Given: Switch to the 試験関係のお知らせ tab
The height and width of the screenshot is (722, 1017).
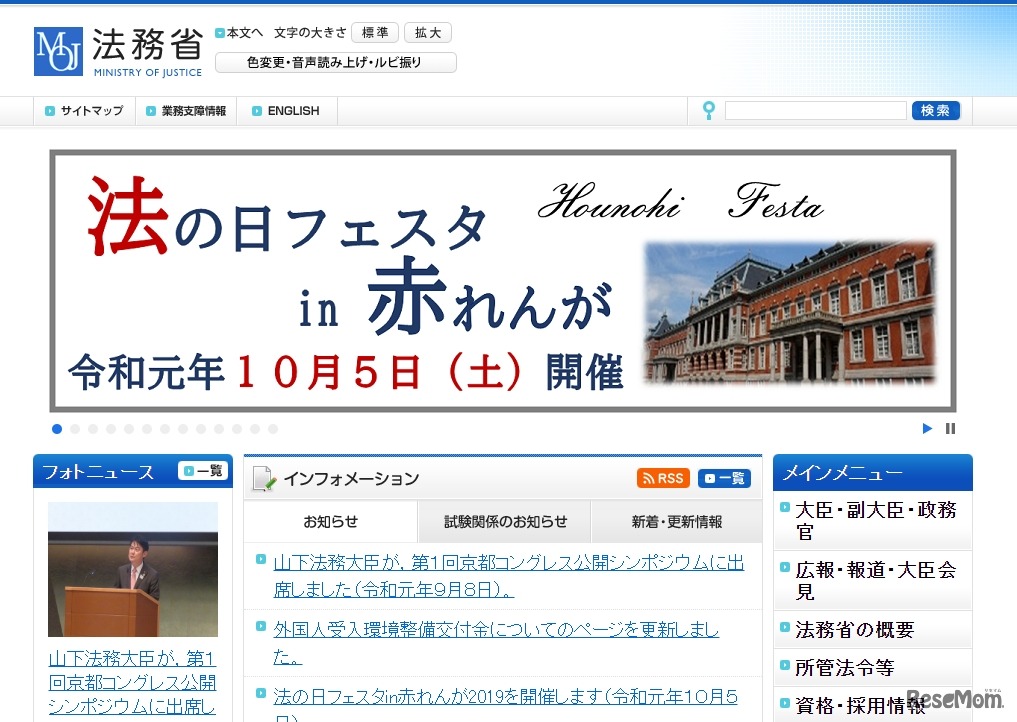Looking at the screenshot, I should click(508, 521).
